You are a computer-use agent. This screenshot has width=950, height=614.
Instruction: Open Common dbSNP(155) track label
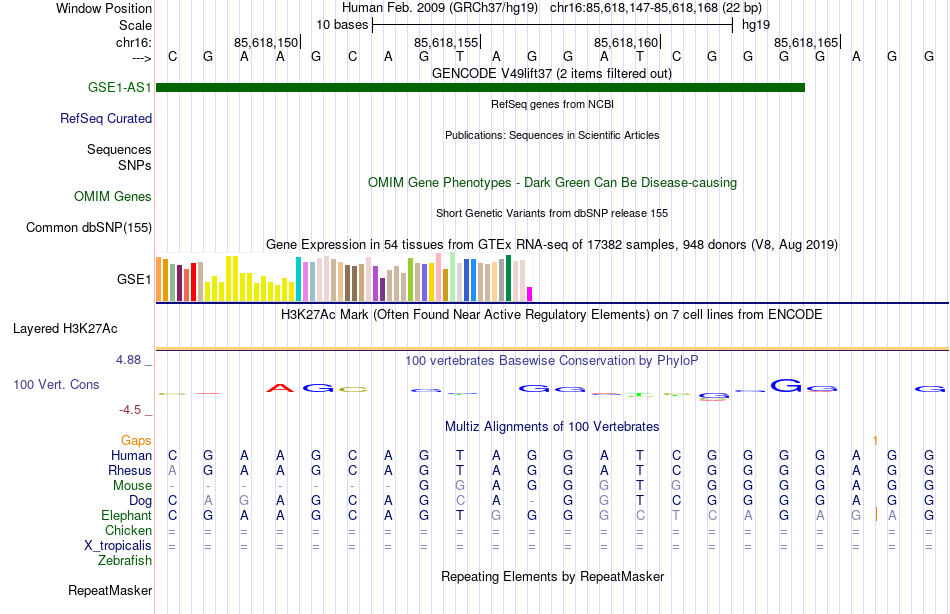89,227
